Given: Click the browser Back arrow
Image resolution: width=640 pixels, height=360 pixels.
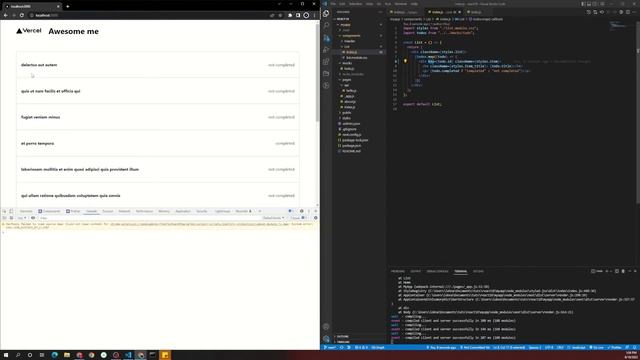Looking at the screenshot, I should click(6, 15).
